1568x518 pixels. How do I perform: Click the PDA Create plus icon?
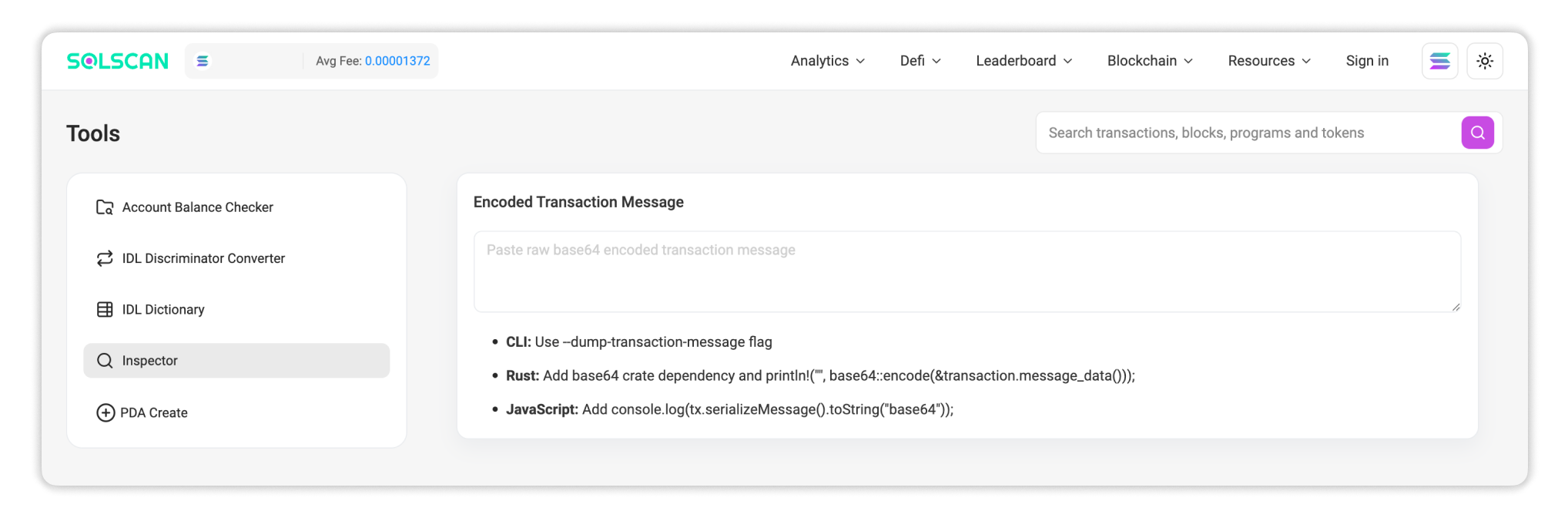(106, 413)
